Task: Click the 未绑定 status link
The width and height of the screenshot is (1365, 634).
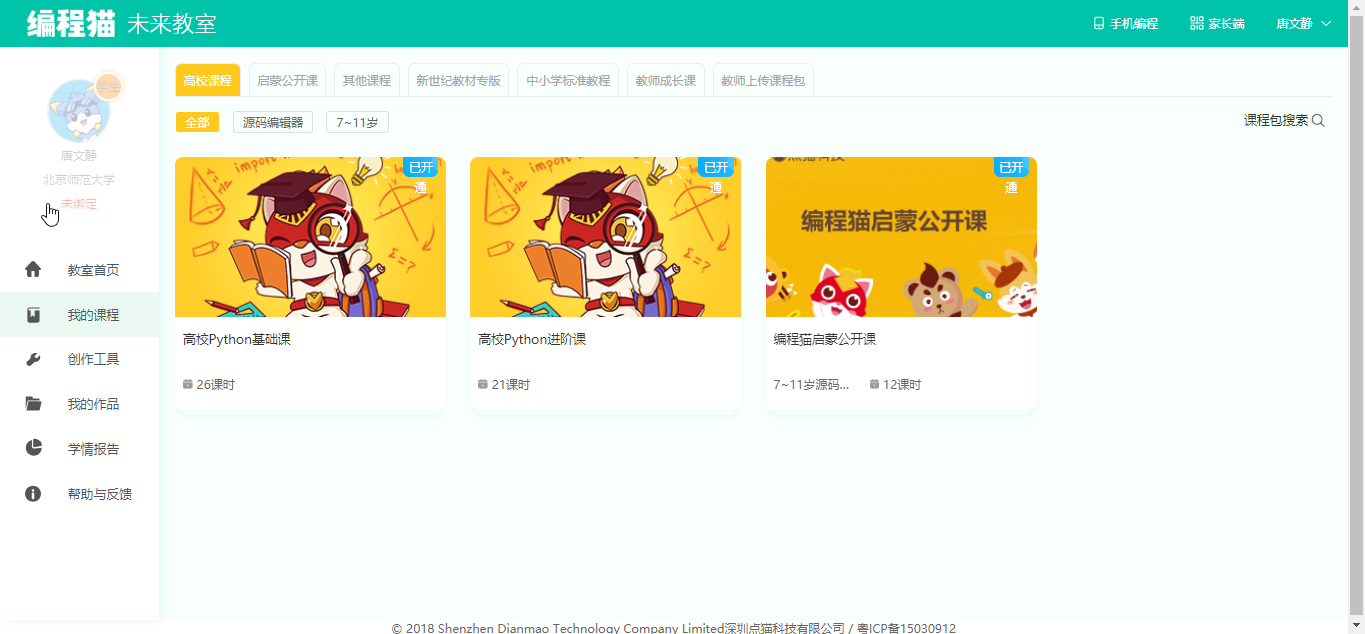Action: click(79, 204)
